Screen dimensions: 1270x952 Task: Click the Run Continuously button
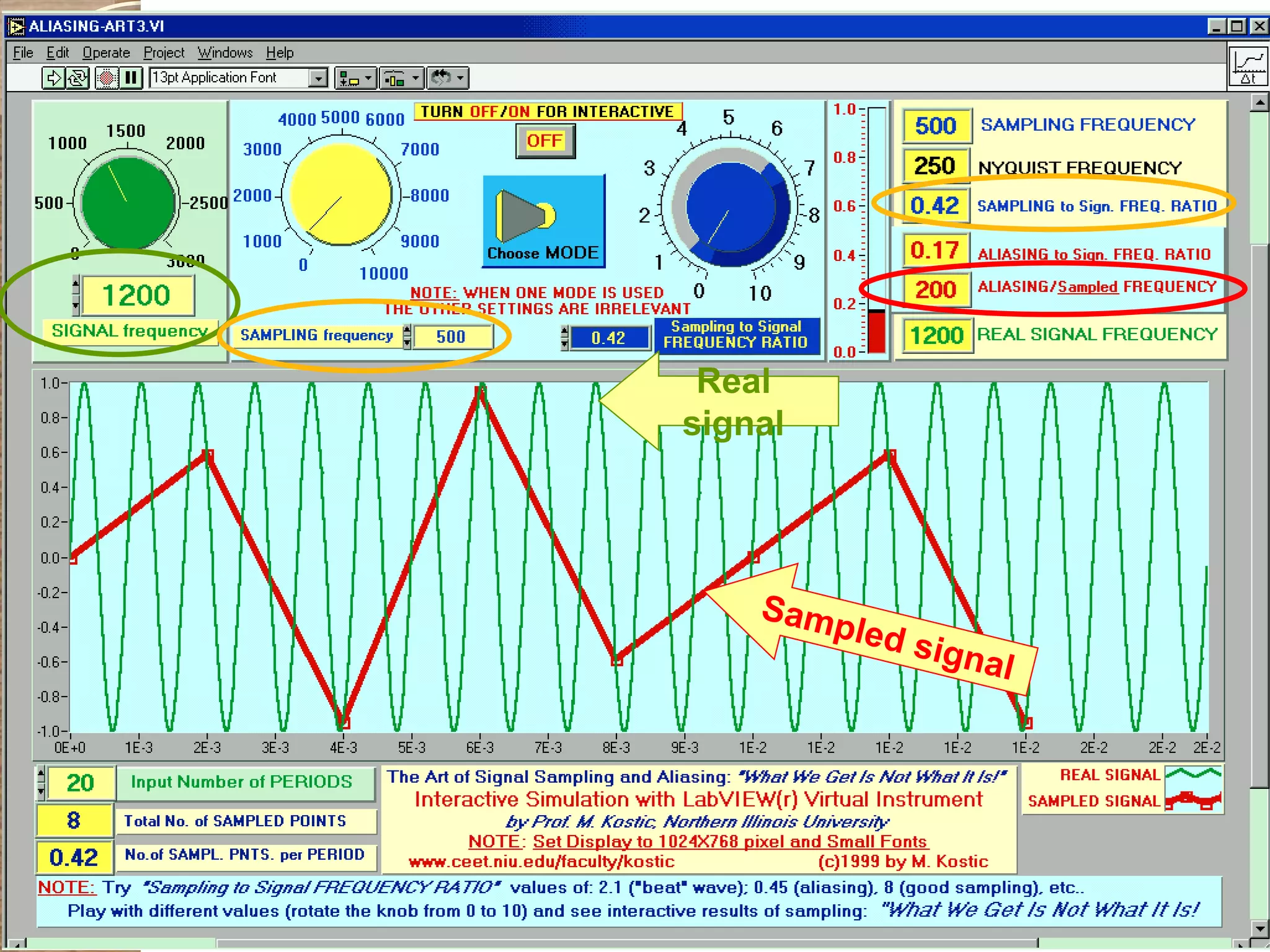click(x=78, y=78)
